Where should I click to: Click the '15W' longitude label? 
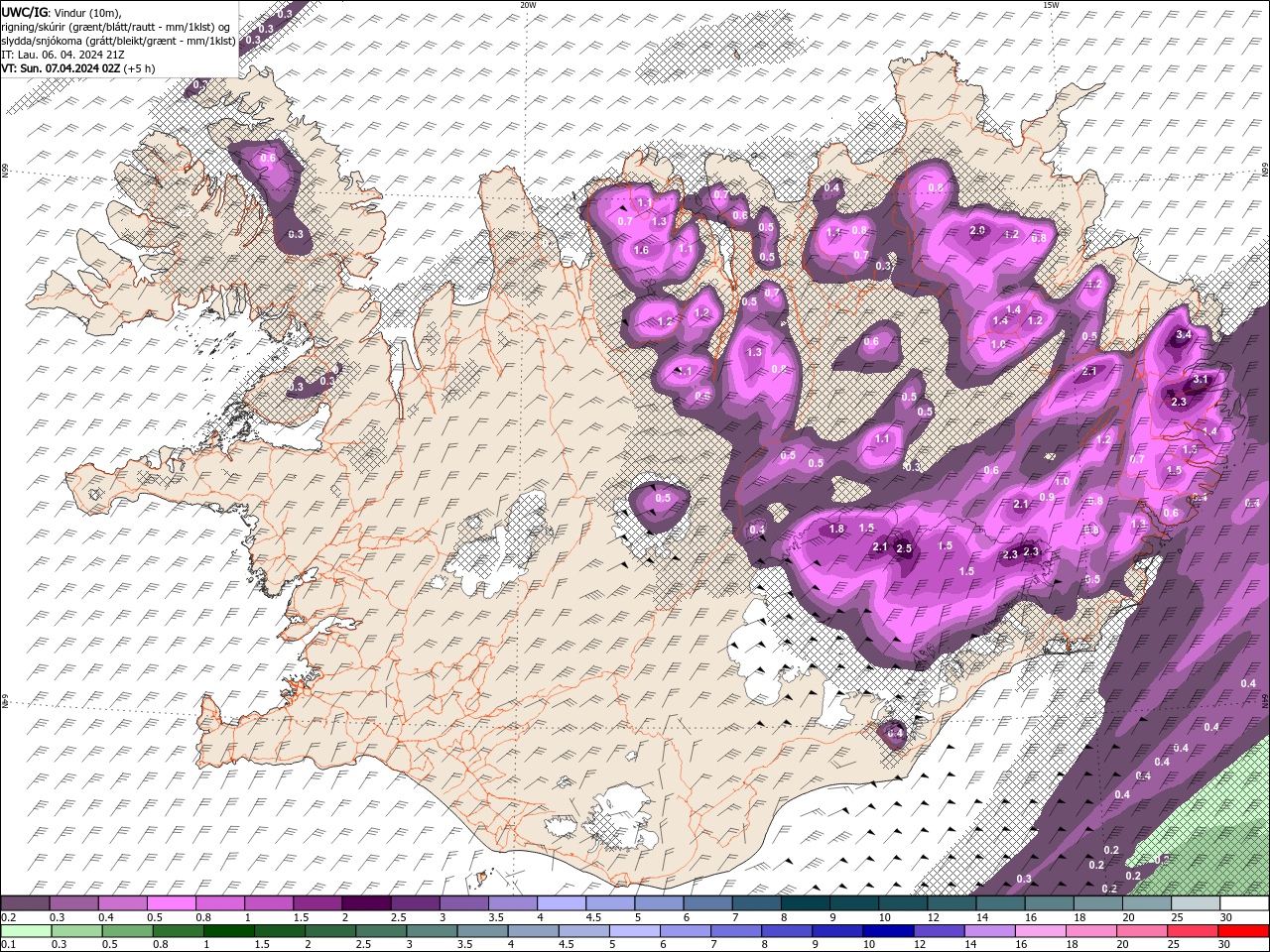tap(1051, 5)
